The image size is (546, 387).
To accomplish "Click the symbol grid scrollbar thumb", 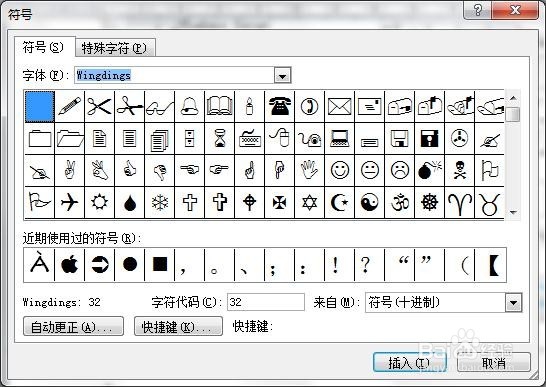I will 513,114.
